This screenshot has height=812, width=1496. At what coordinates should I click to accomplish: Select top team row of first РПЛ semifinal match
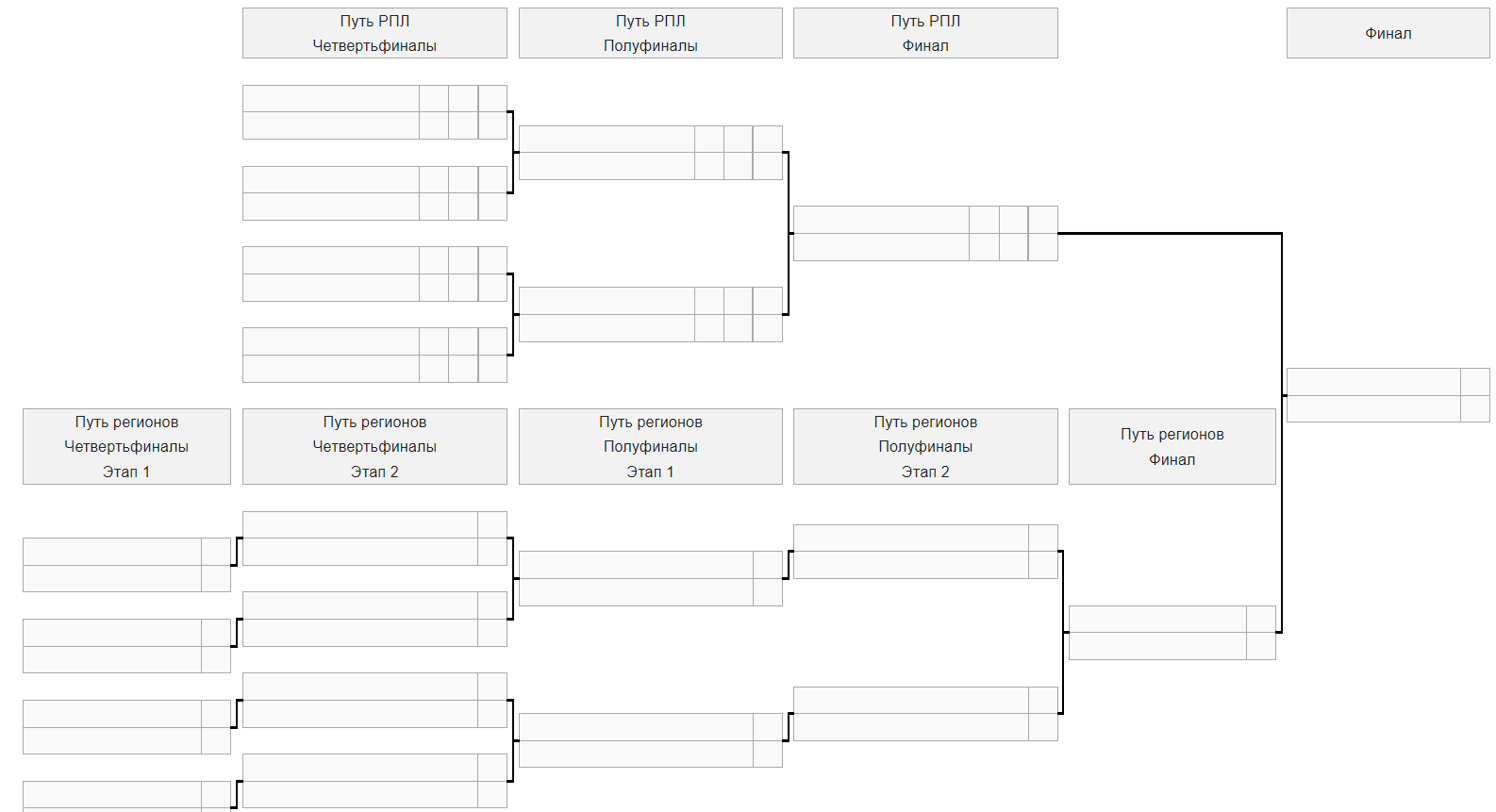pos(607,139)
